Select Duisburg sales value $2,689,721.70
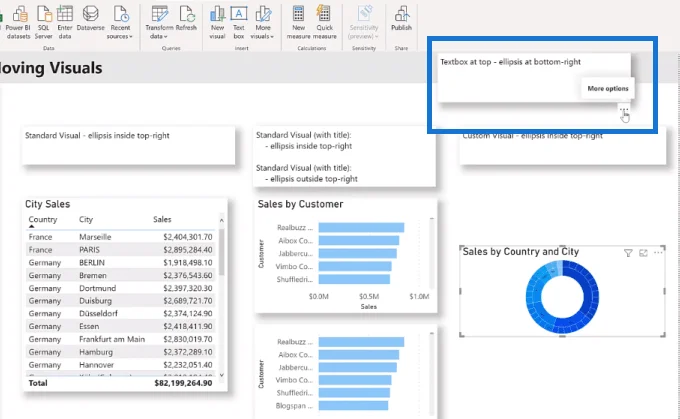680x419 pixels. (188, 301)
